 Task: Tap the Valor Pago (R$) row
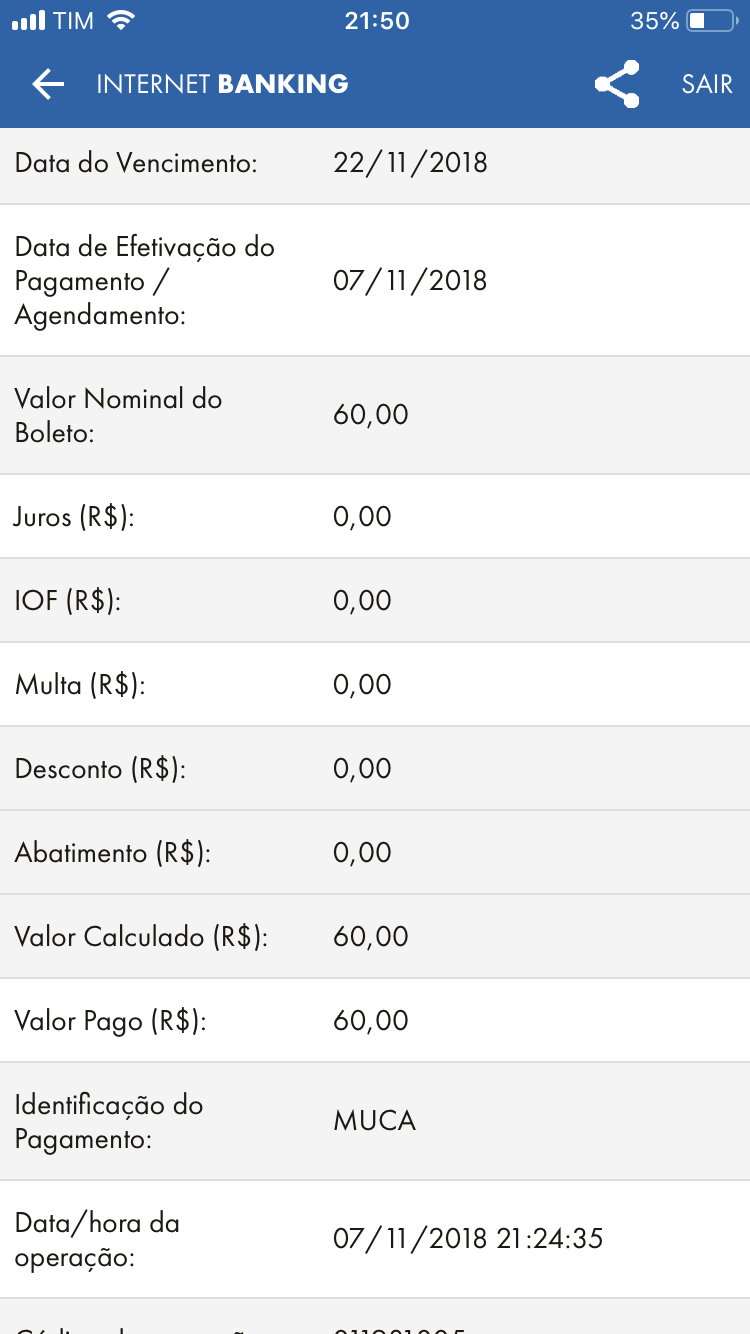point(375,1020)
